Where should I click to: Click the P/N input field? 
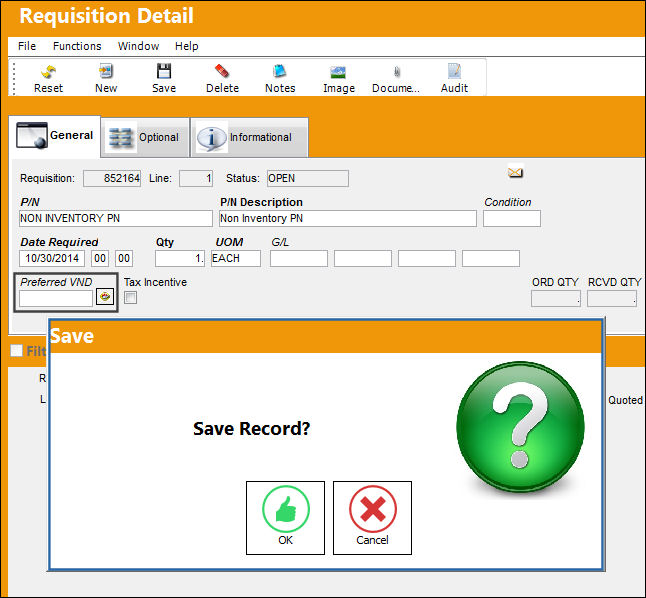[116, 218]
